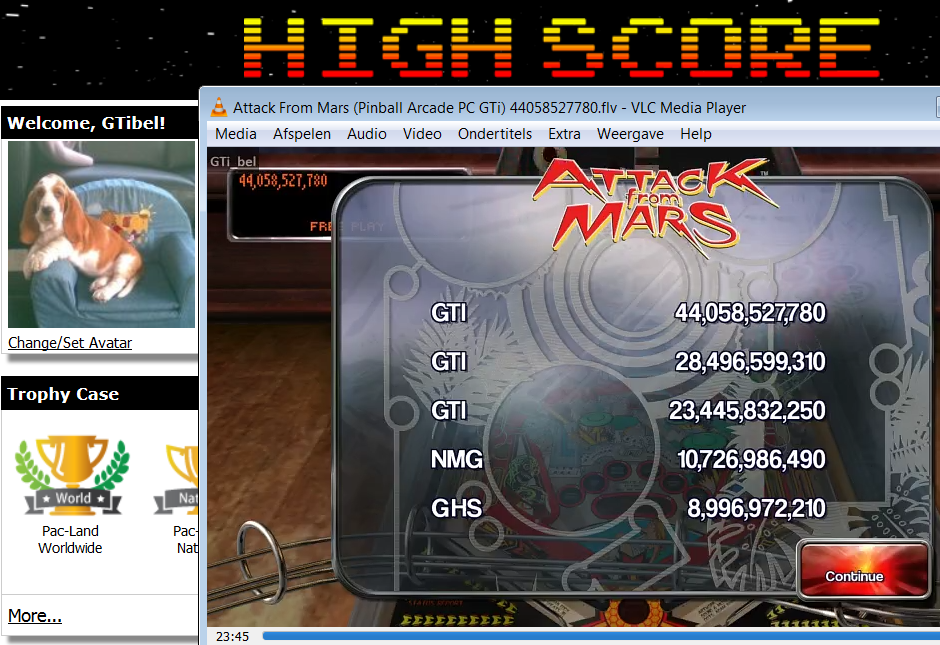Open the More... trophies link
Image resolution: width=940 pixels, height=645 pixels.
click(x=35, y=616)
